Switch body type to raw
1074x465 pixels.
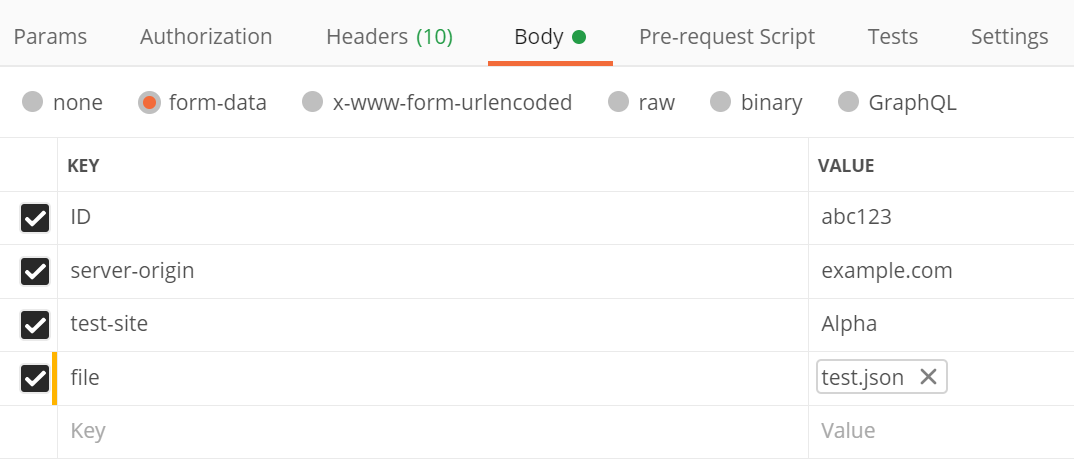click(619, 102)
